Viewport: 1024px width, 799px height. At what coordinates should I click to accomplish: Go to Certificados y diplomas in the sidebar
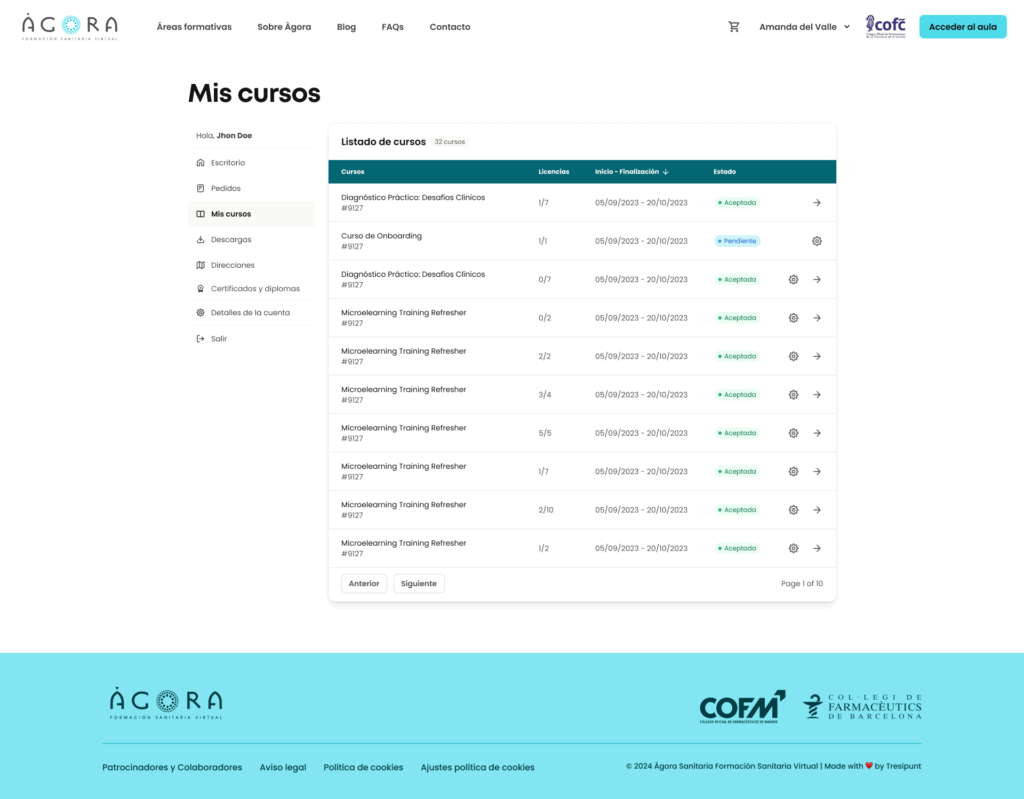tap(255, 289)
